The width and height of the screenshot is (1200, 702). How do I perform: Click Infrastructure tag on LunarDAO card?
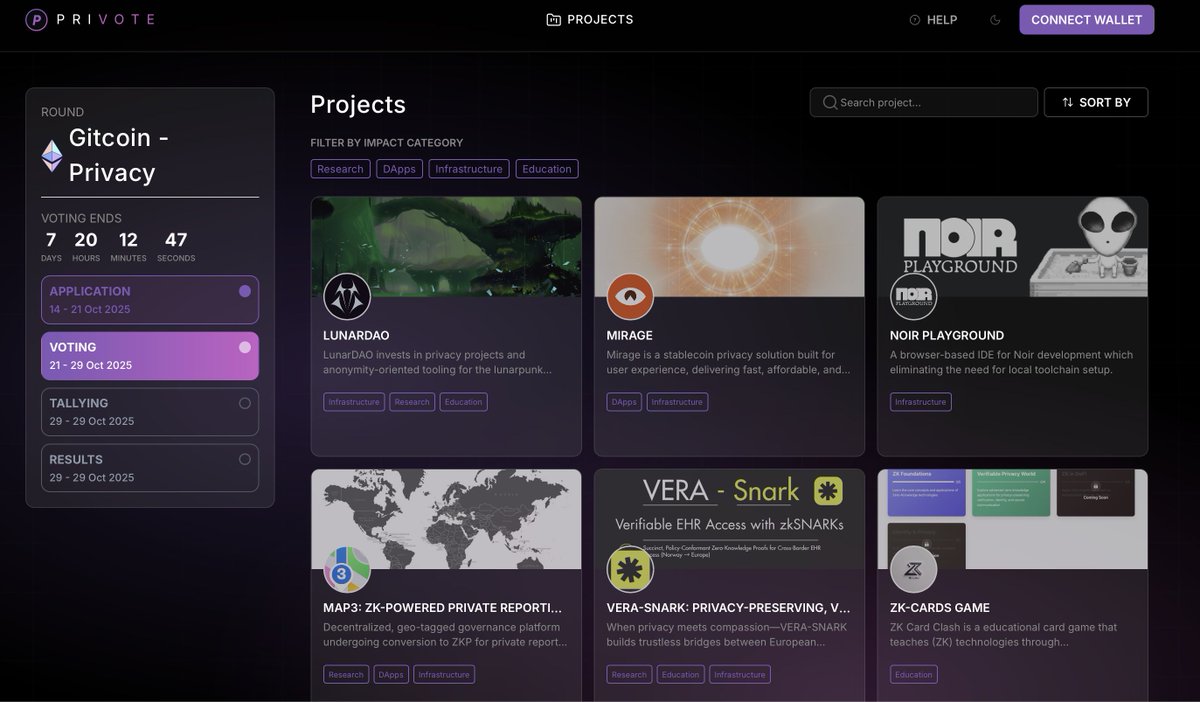click(x=355, y=402)
